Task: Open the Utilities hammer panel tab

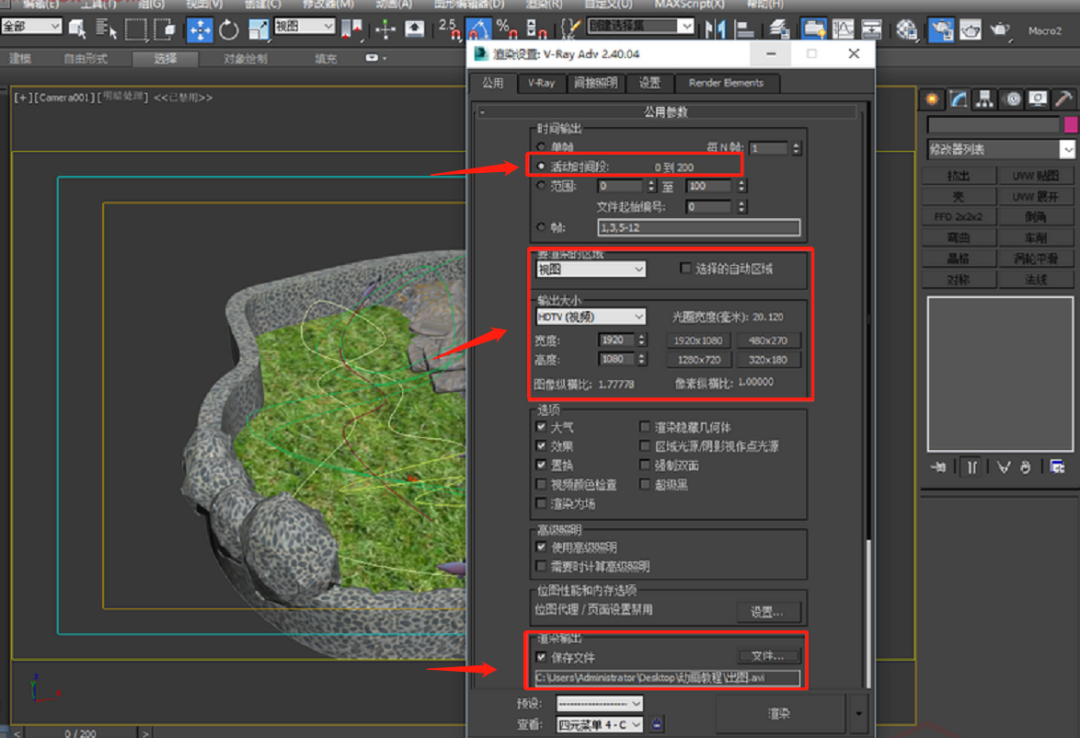Action: tap(1063, 99)
